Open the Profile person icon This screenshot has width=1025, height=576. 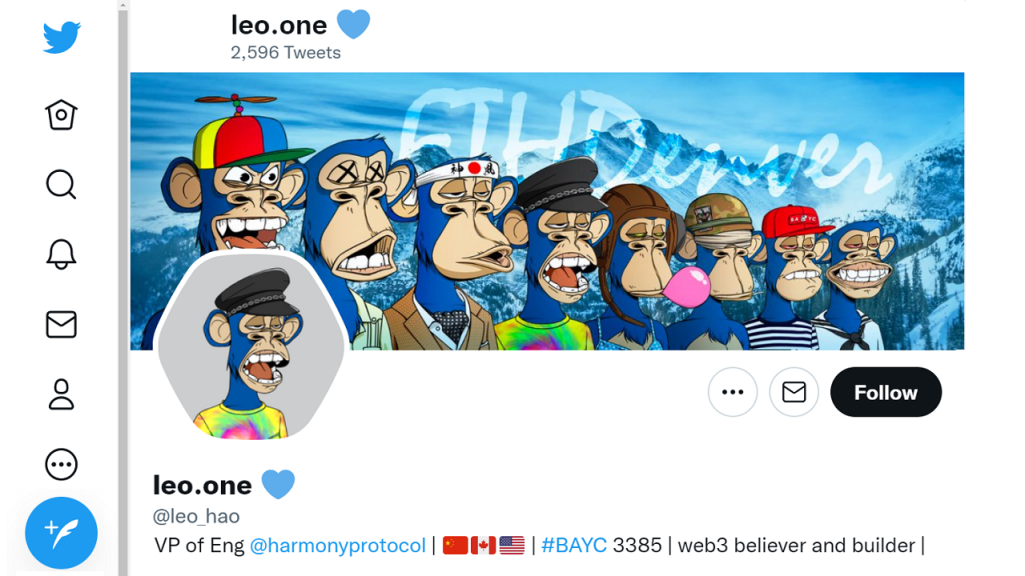(x=61, y=394)
